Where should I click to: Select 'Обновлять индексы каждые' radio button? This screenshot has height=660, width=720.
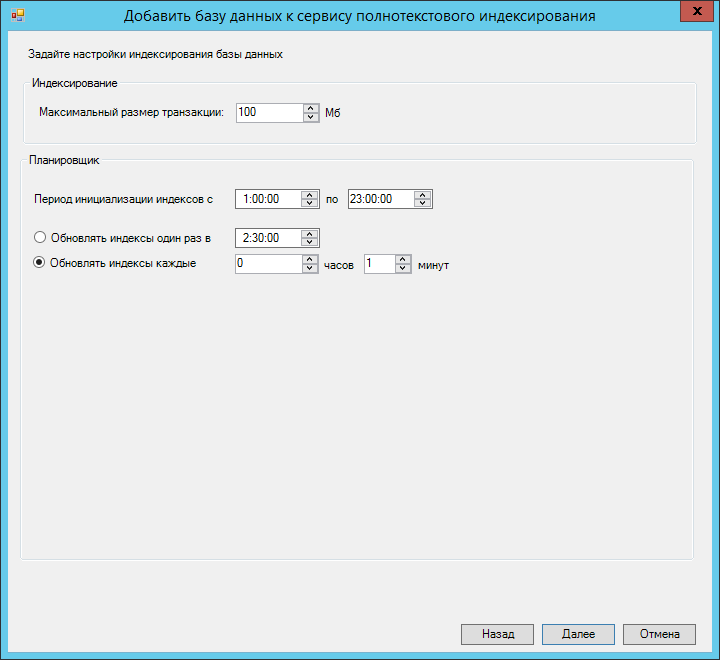(x=41, y=264)
